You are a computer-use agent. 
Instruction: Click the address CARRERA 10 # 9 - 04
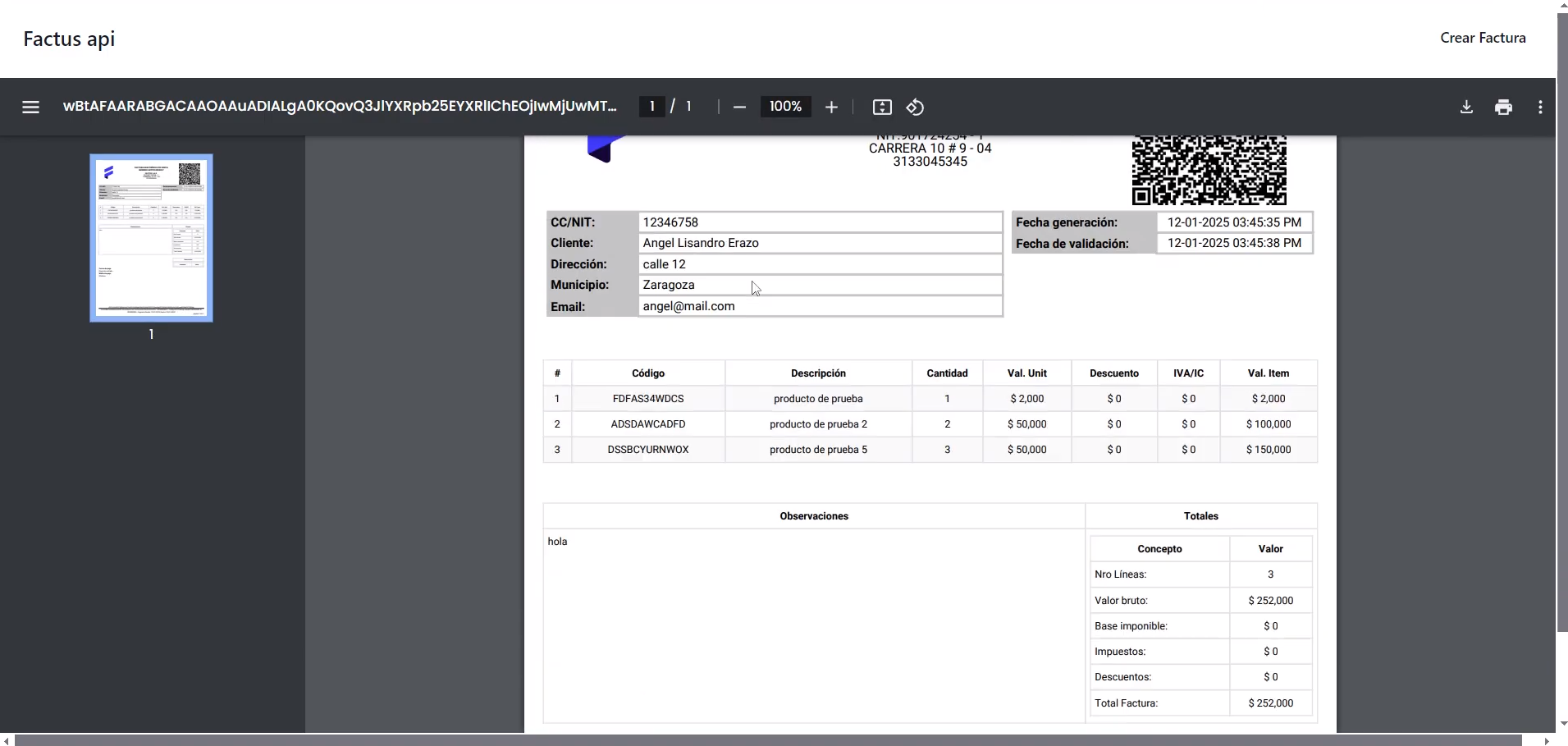tap(930, 149)
